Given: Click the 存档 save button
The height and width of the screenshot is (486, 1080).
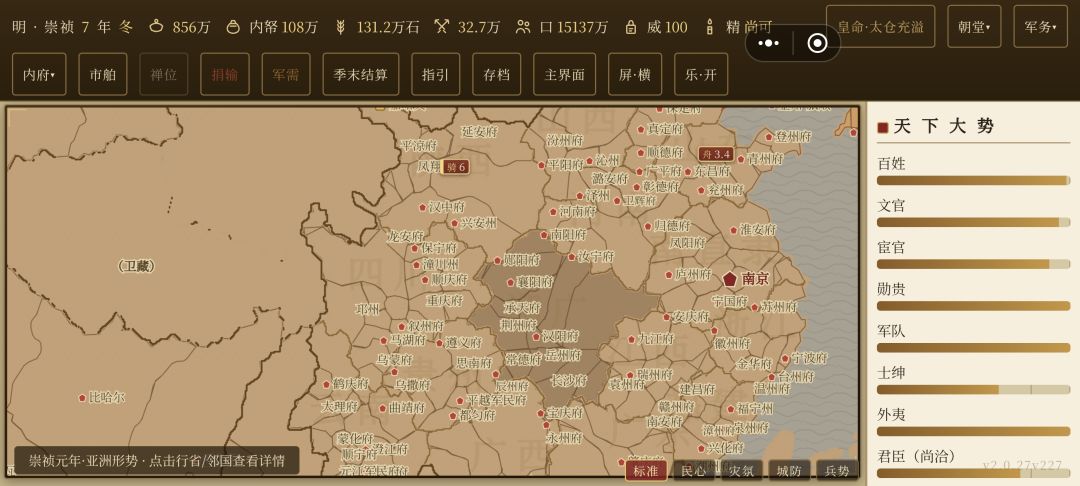Looking at the screenshot, I should pyautogui.click(x=497, y=74).
